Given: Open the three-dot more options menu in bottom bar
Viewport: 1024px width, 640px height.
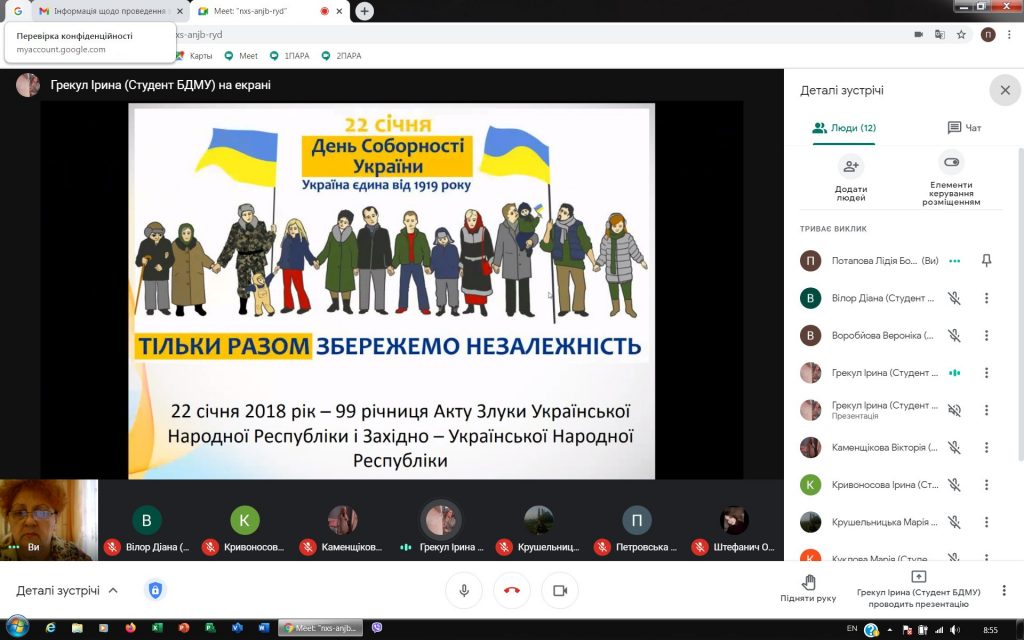Looking at the screenshot, I should coord(1004,590).
